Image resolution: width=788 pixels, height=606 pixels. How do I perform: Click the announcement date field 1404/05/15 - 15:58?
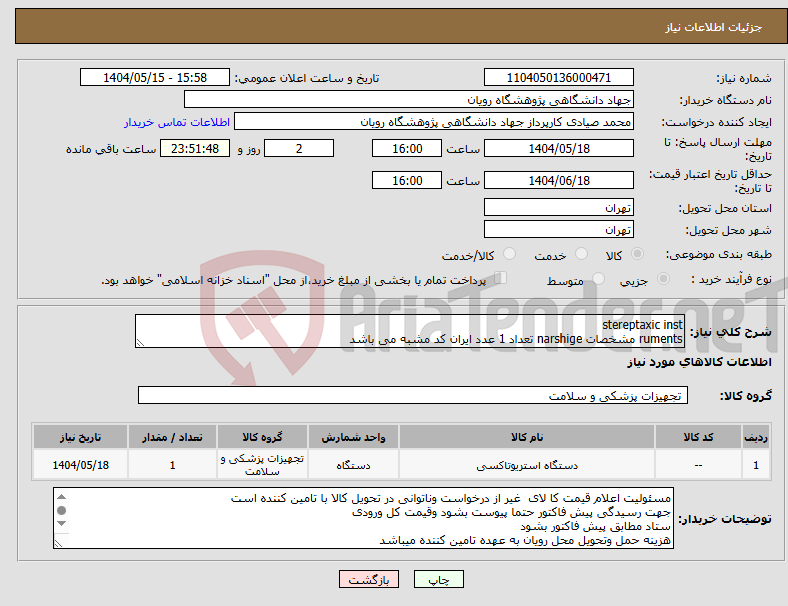click(x=155, y=77)
